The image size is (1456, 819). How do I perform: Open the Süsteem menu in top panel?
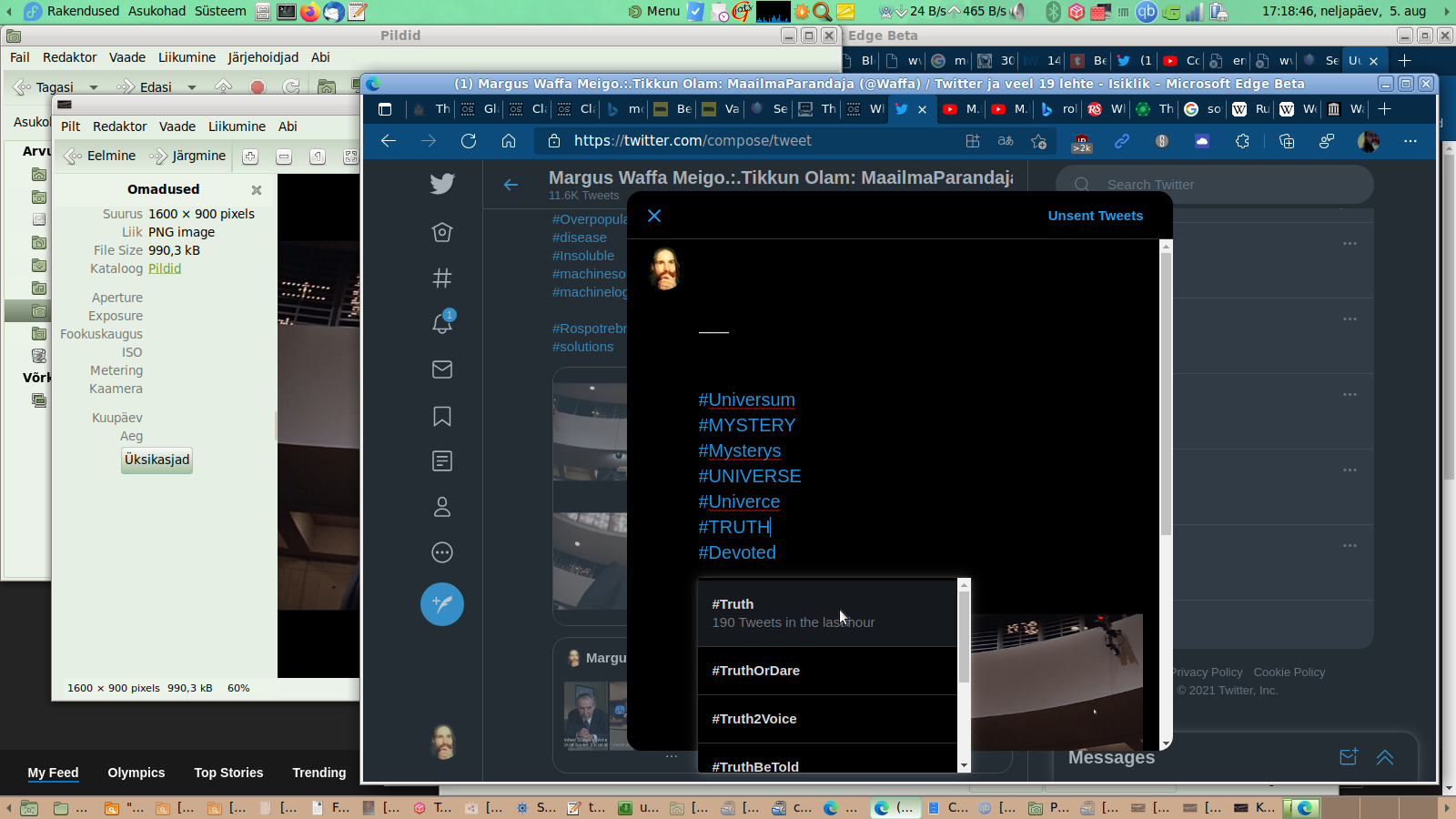pyautogui.click(x=220, y=11)
